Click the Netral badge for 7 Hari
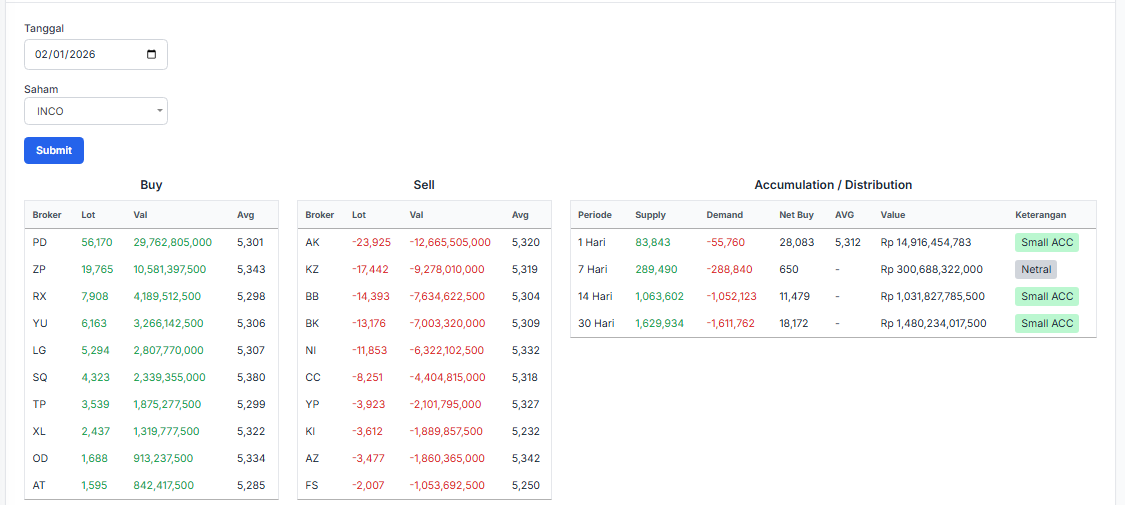Image resolution: width=1125 pixels, height=505 pixels. 1035,269
